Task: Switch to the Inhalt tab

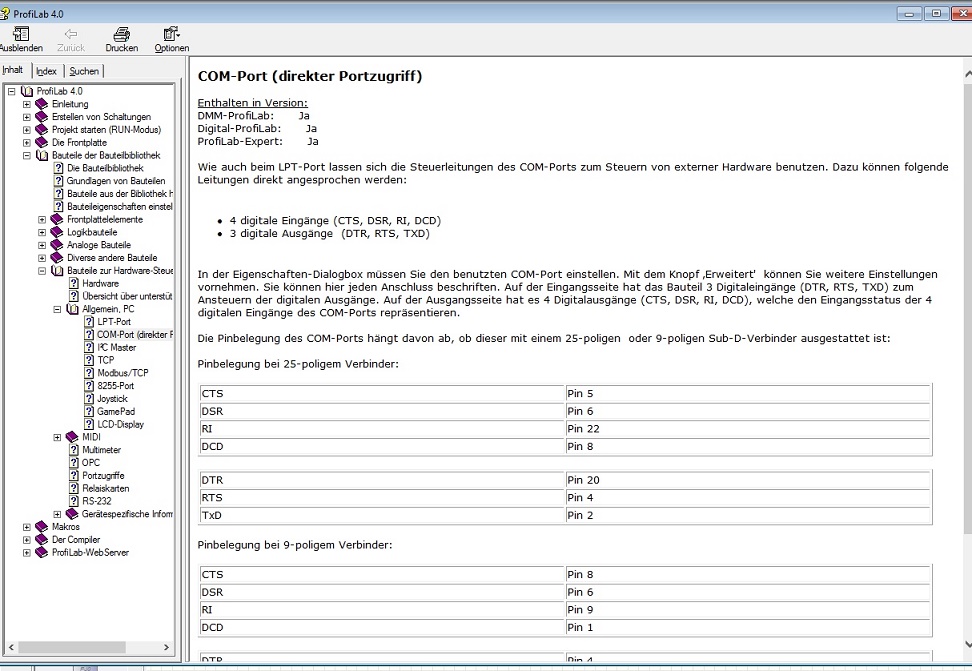Action: [x=14, y=70]
